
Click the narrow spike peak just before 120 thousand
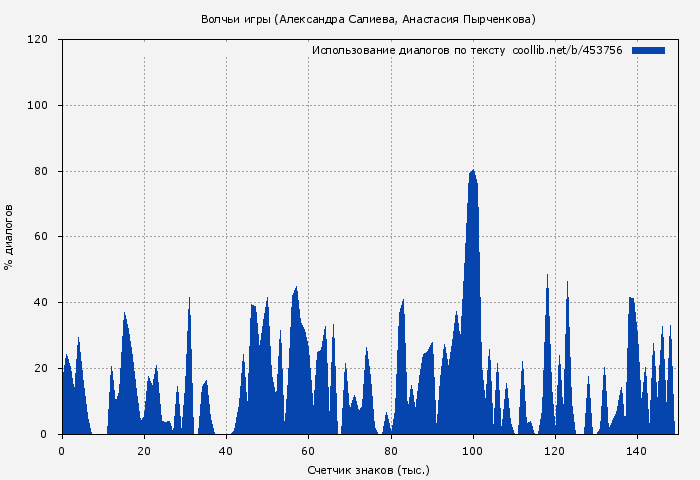click(x=547, y=276)
